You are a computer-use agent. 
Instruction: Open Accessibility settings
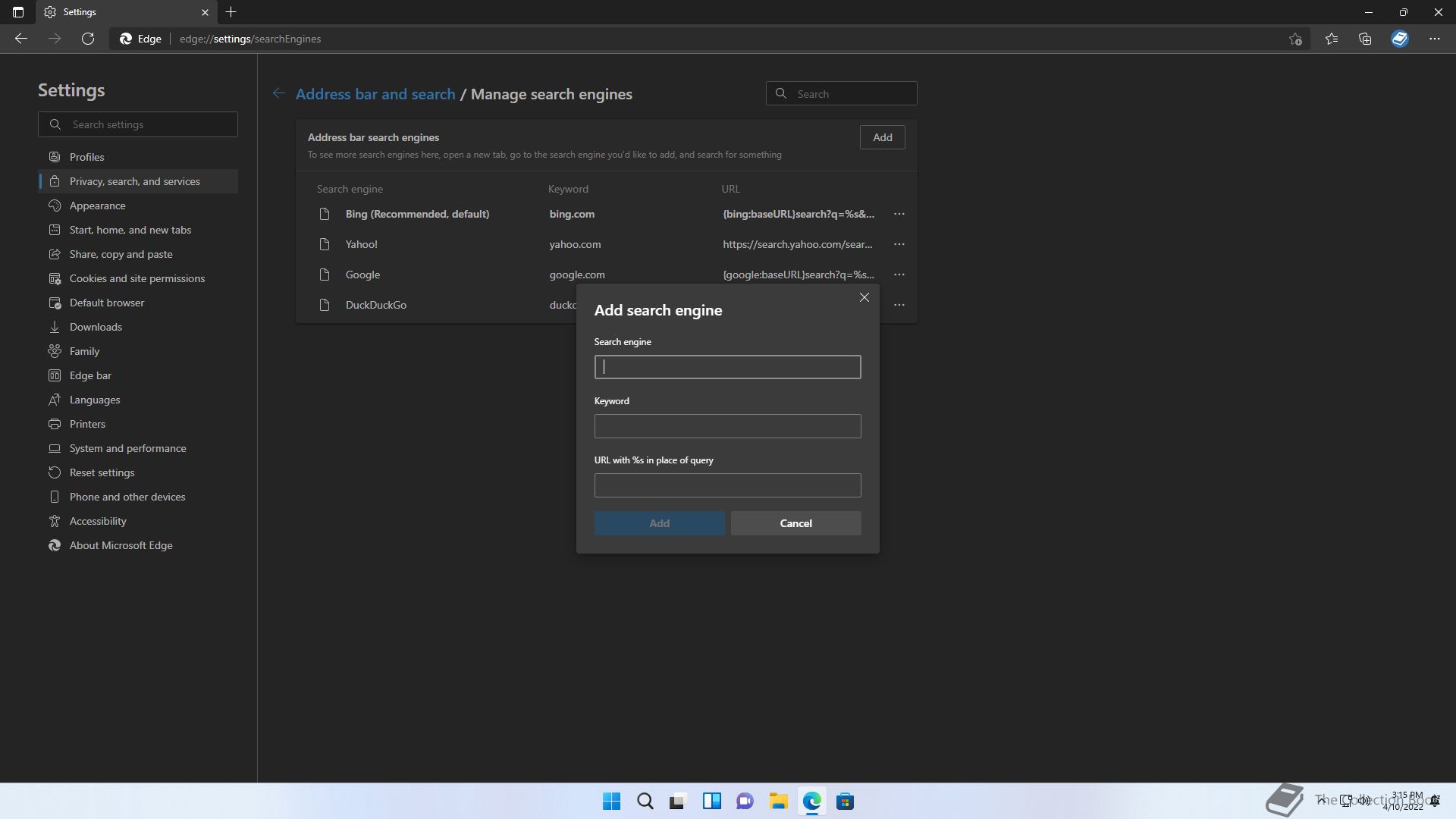click(x=138, y=521)
